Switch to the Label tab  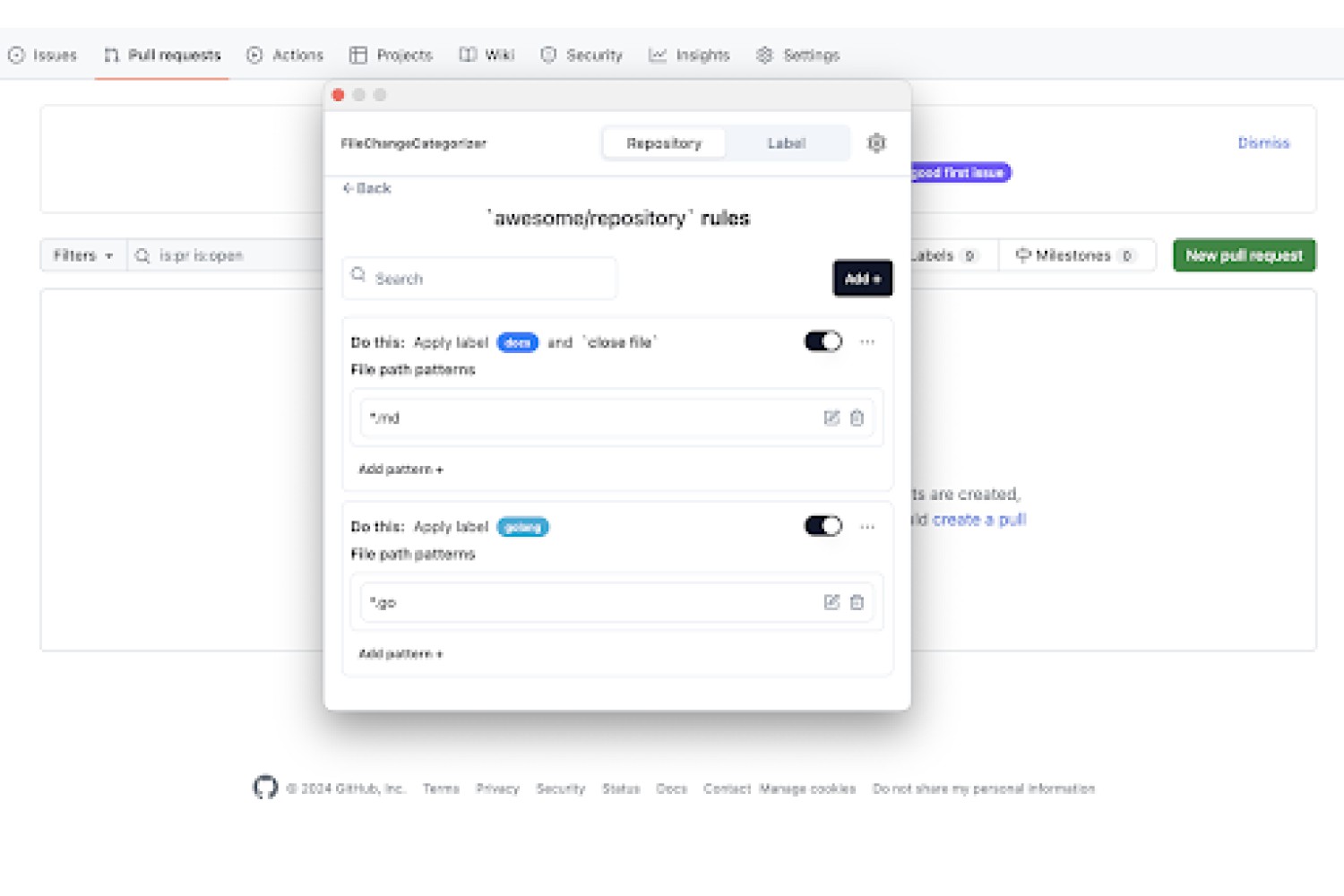786,143
